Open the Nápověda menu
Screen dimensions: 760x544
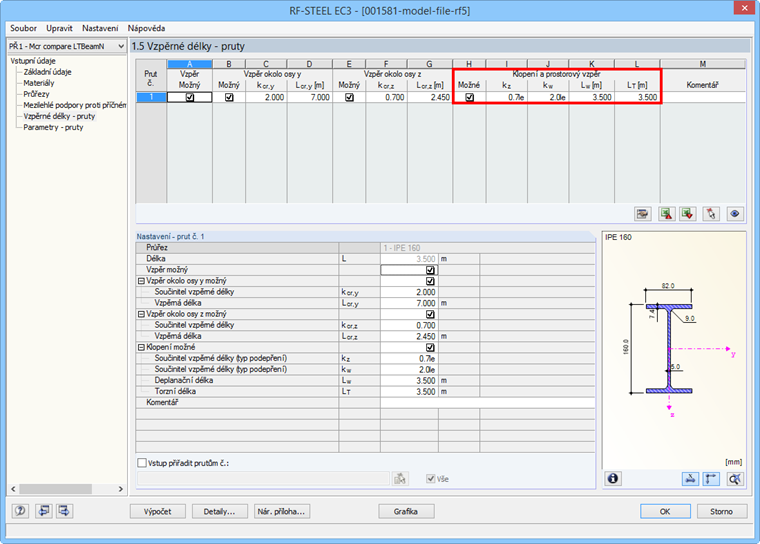point(146,28)
